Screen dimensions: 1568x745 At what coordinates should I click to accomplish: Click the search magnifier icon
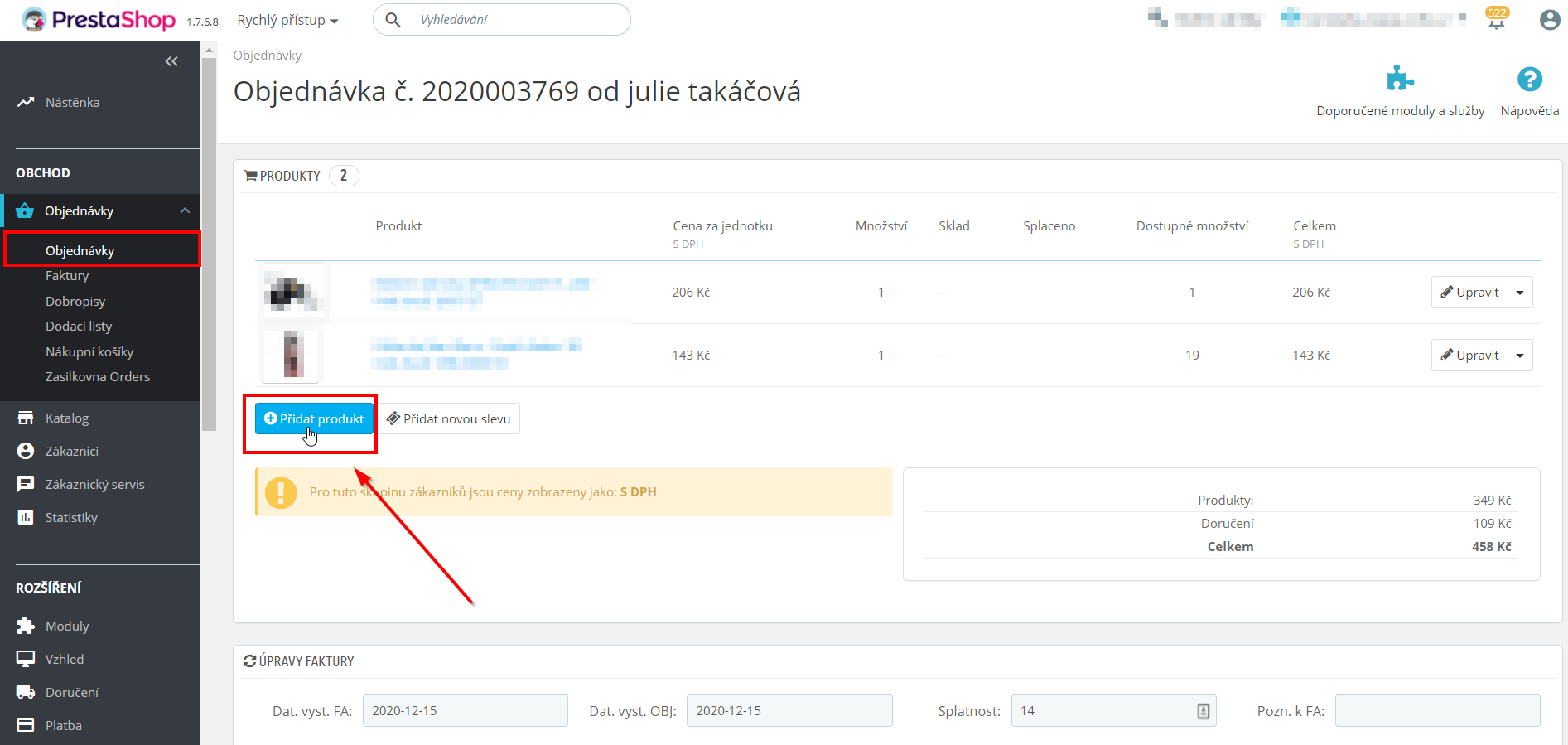393,20
